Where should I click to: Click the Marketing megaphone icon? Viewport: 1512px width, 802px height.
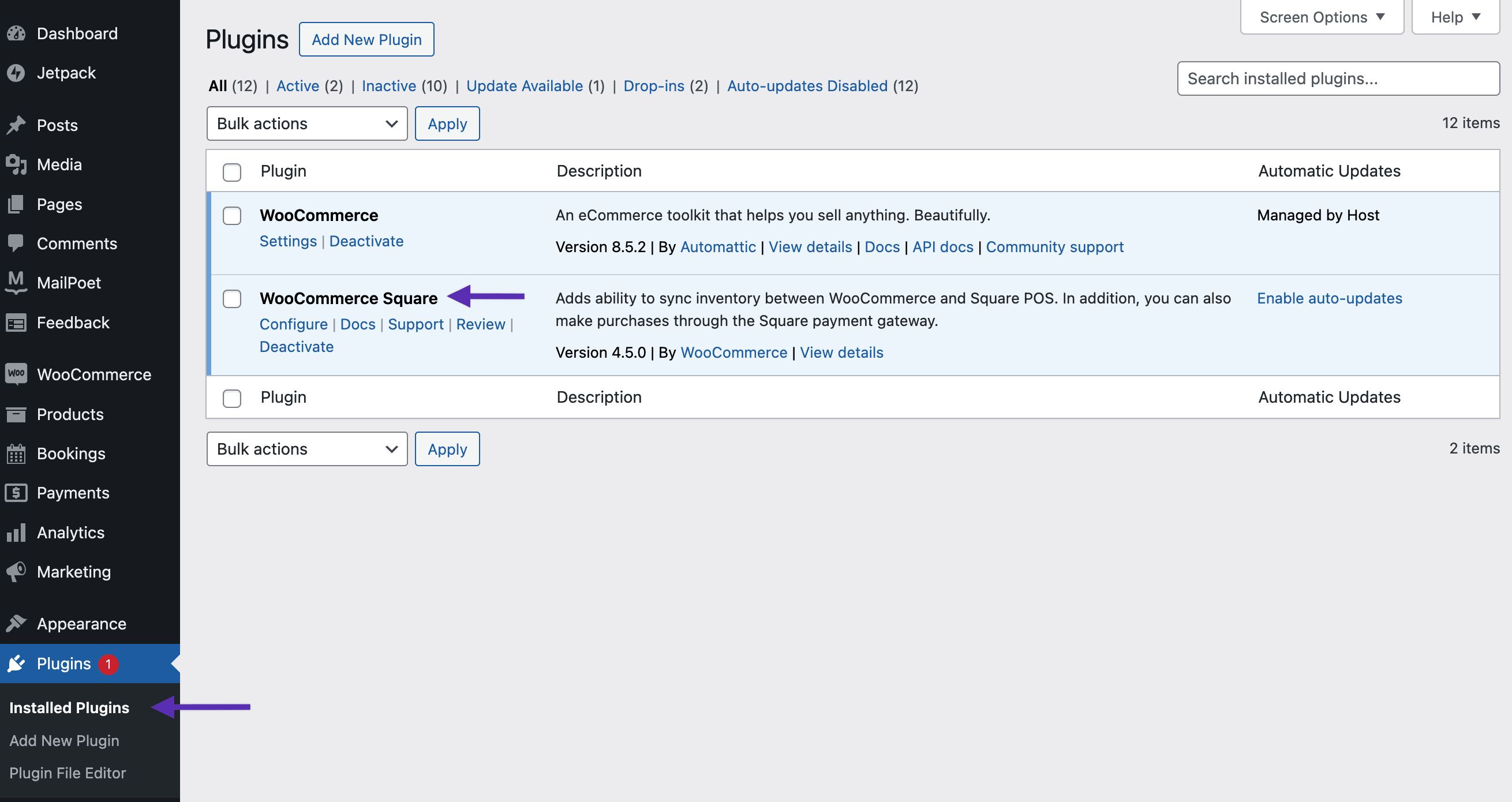16,571
